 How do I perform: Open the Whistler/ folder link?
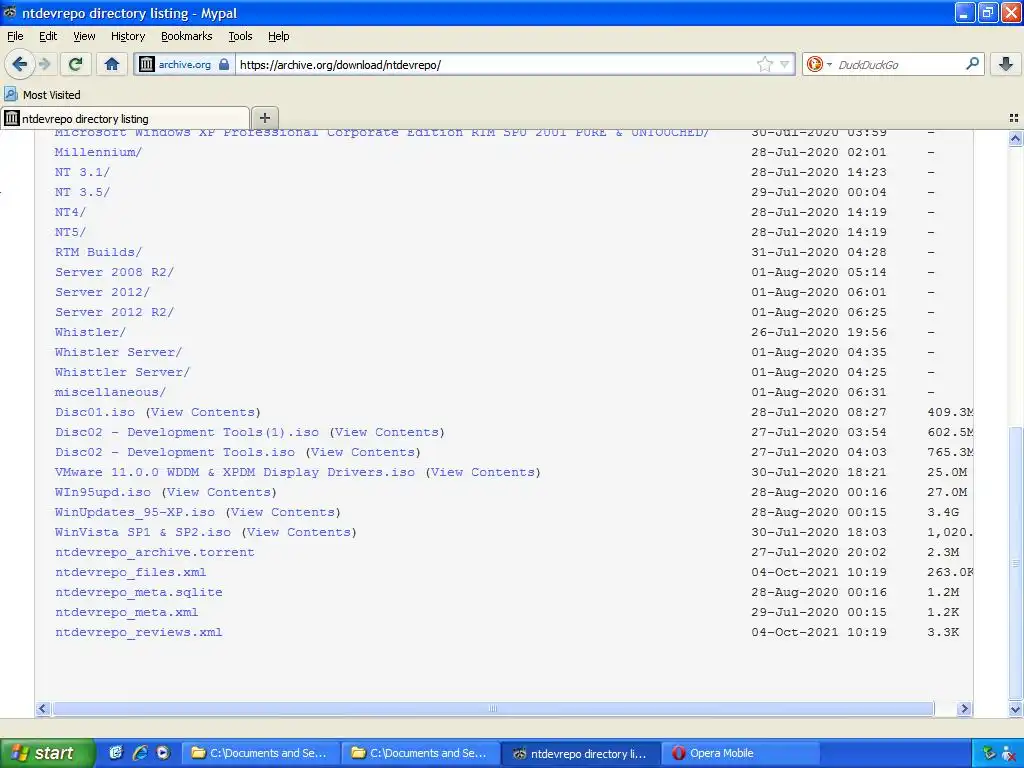click(90, 332)
